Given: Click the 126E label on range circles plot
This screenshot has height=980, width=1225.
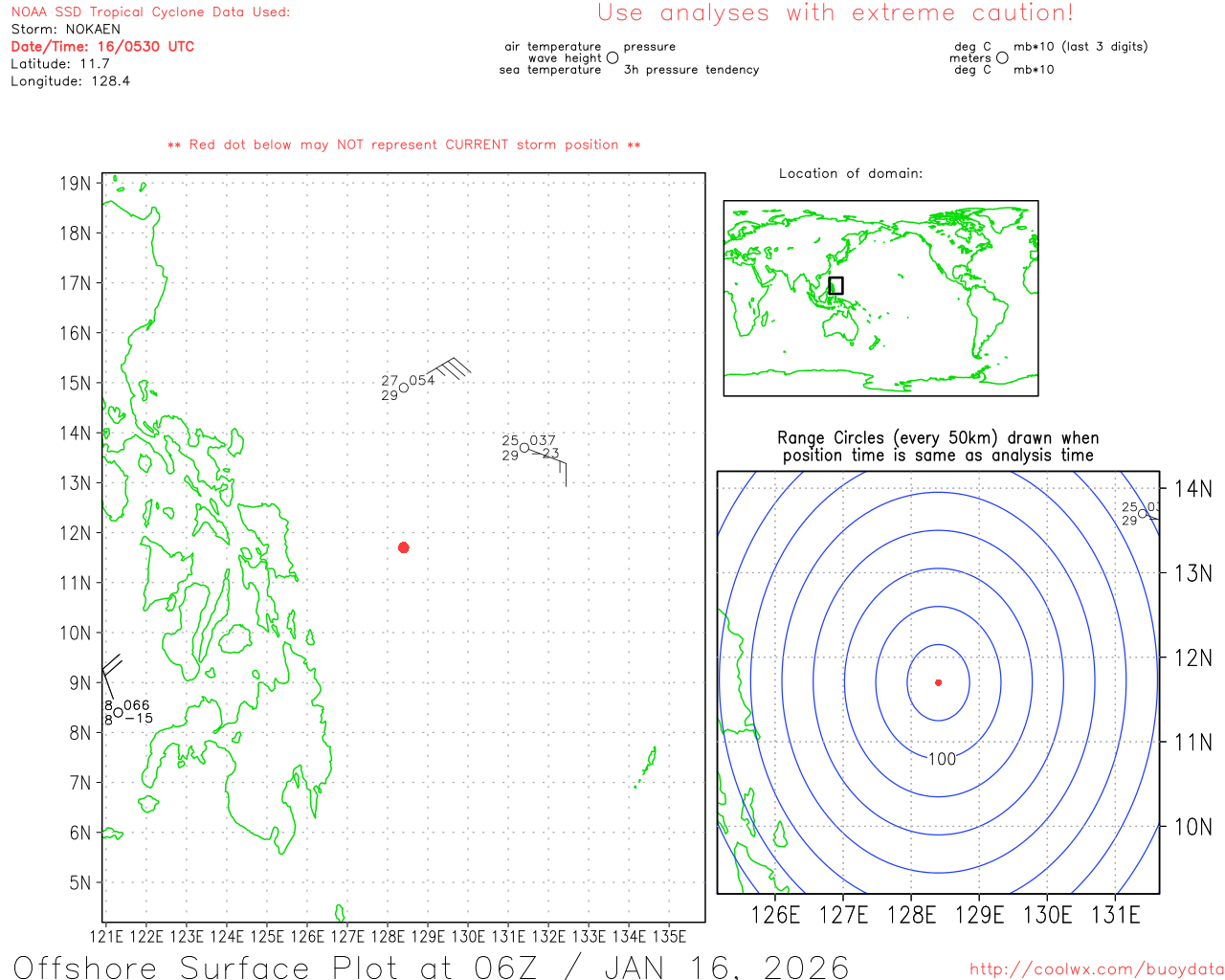Looking at the screenshot, I should point(775,915).
